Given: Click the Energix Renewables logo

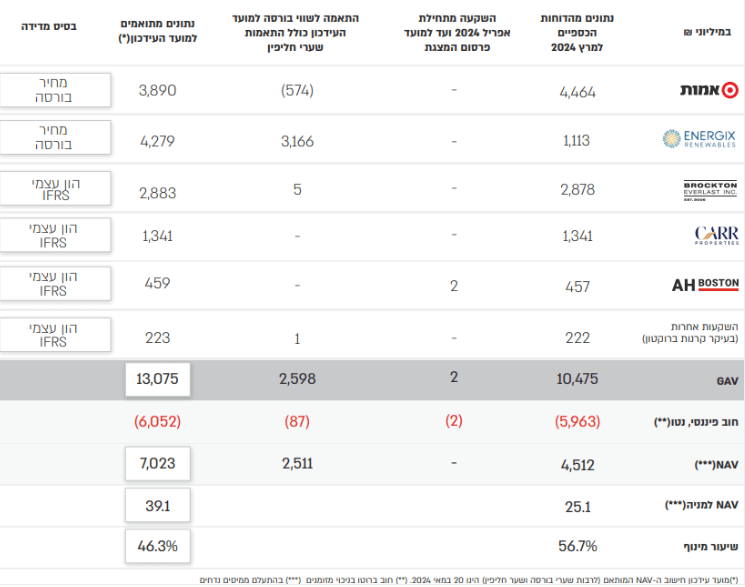Looking at the screenshot, I should 699,139.
